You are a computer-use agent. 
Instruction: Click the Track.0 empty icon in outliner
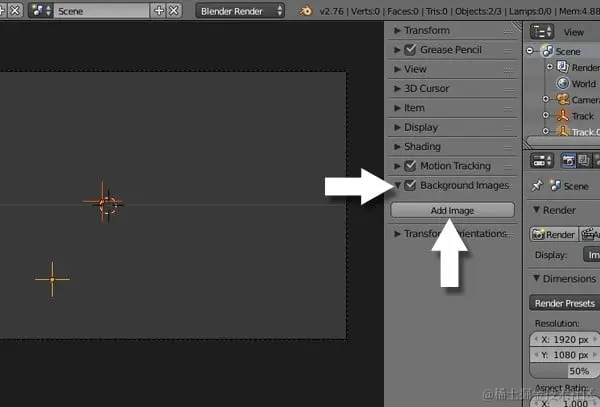[x=563, y=131]
